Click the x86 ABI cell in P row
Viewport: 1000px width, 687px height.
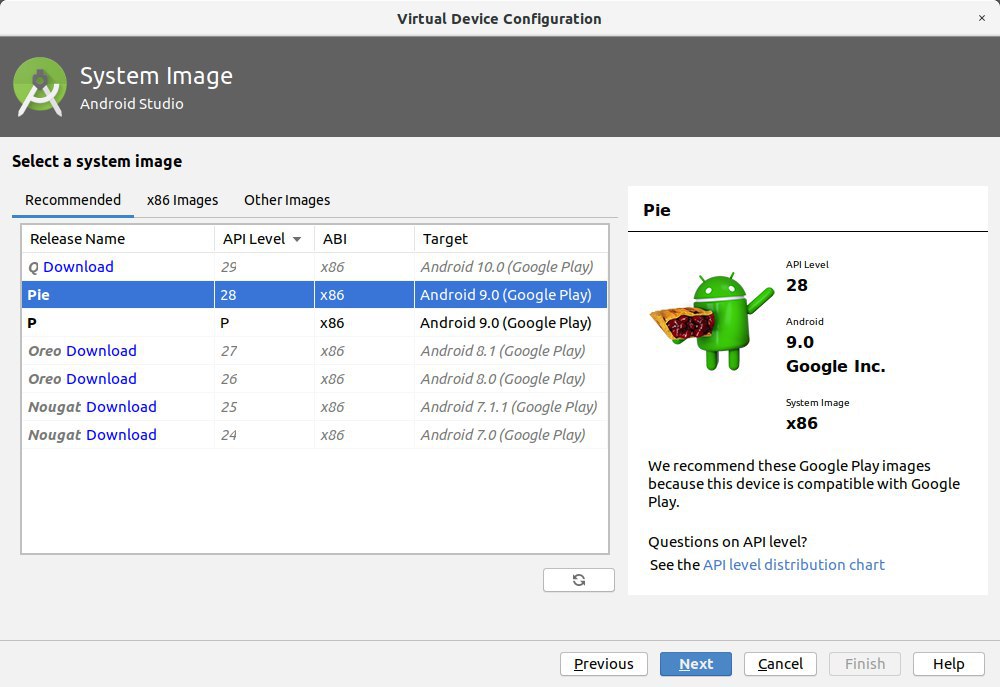tap(364, 323)
